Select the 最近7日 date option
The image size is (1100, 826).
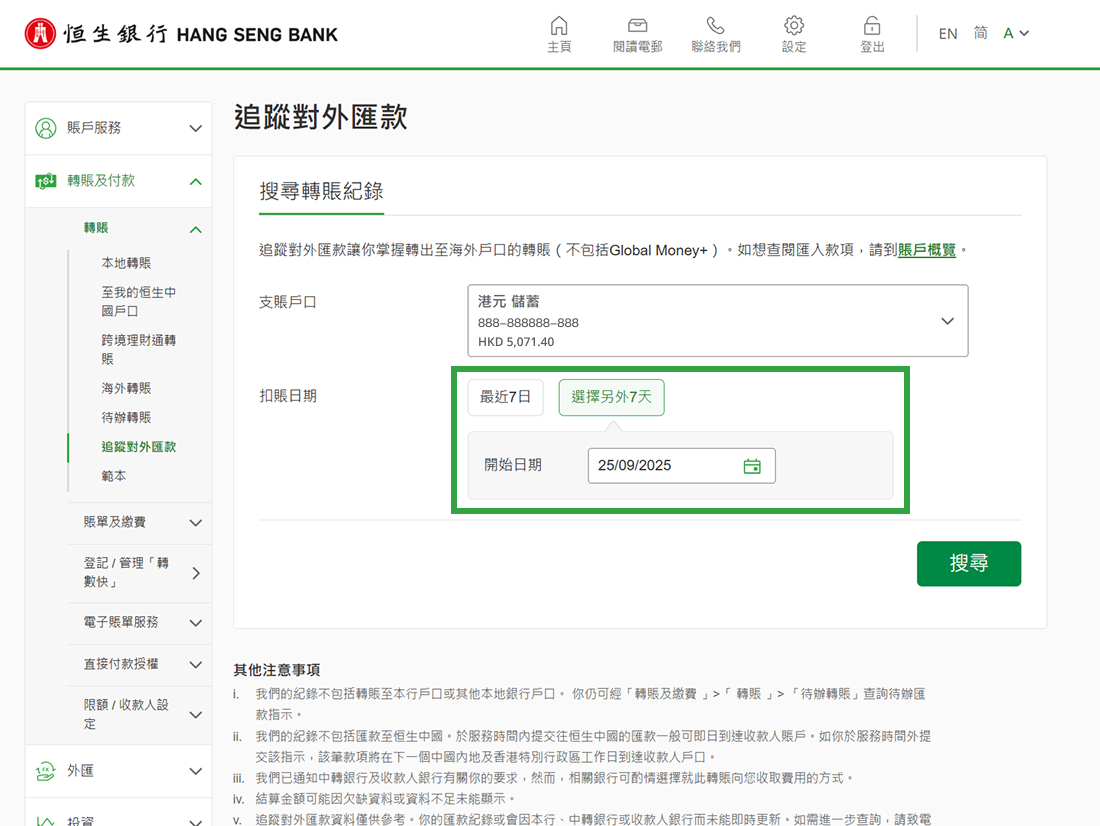[x=505, y=397]
